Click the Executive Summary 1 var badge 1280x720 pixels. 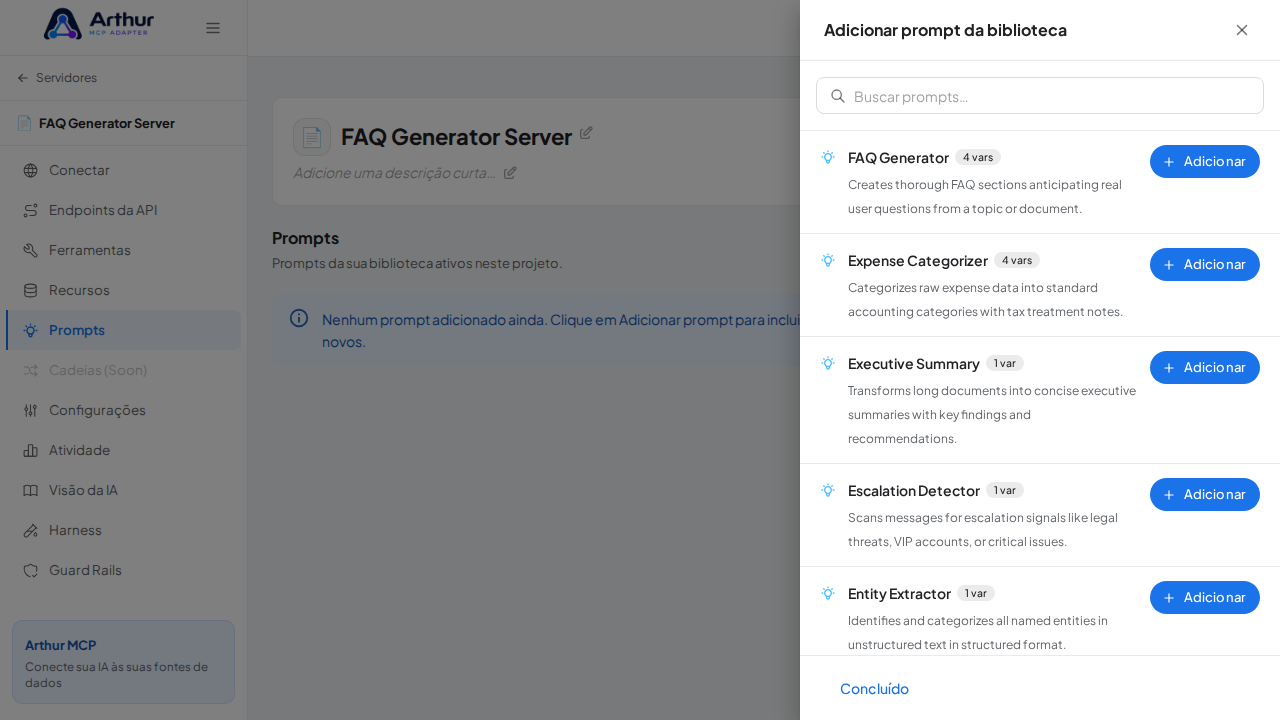pos(1005,363)
